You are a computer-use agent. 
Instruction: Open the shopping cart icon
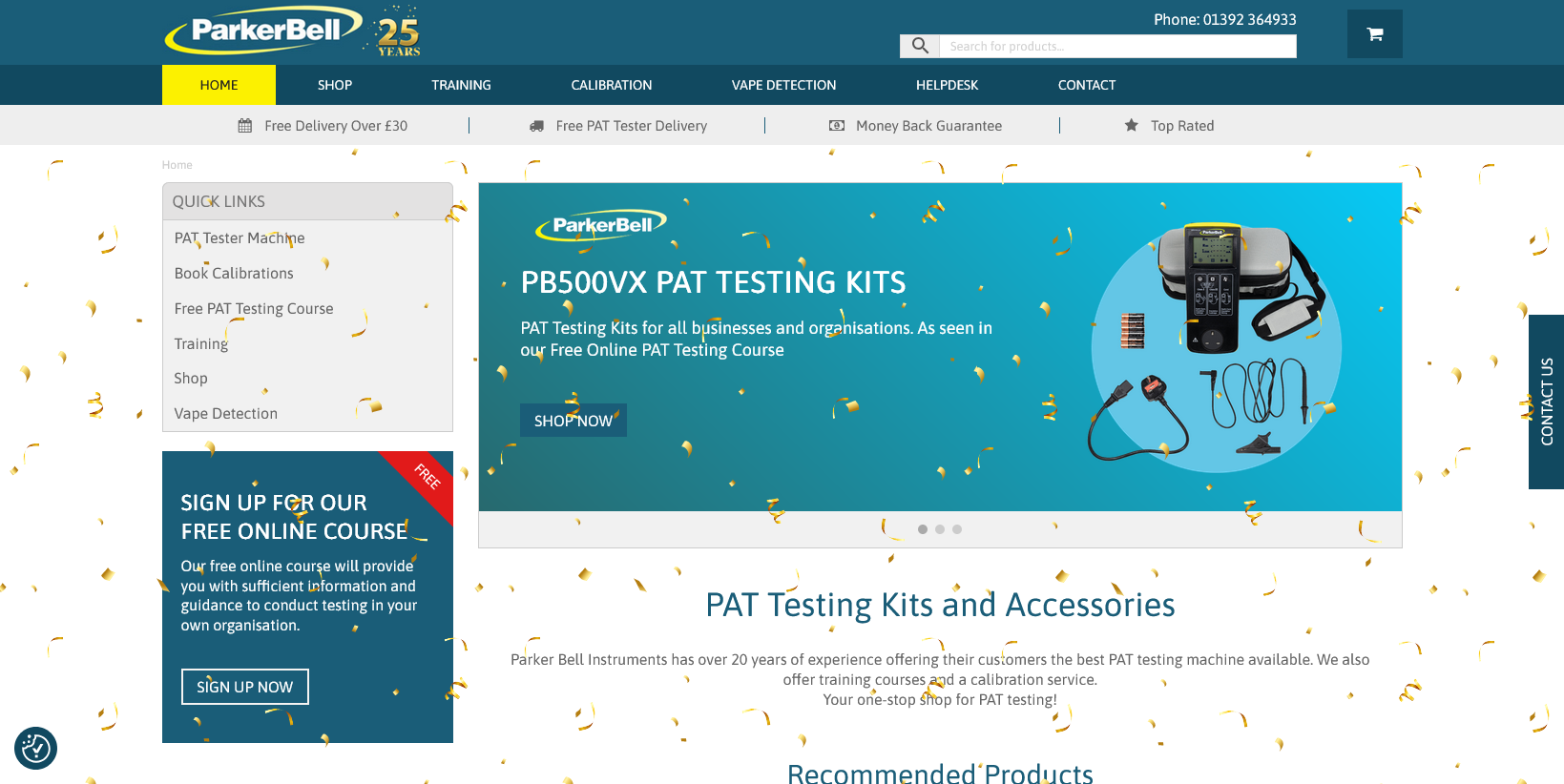pos(1374,34)
